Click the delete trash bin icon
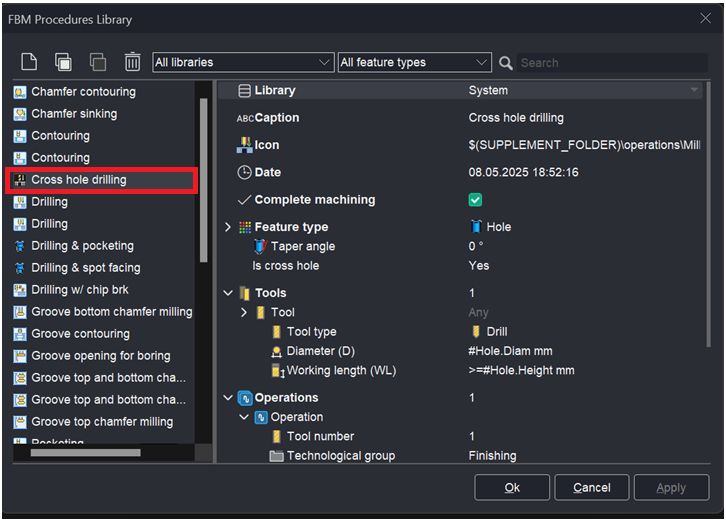 click(x=132, y=62)
